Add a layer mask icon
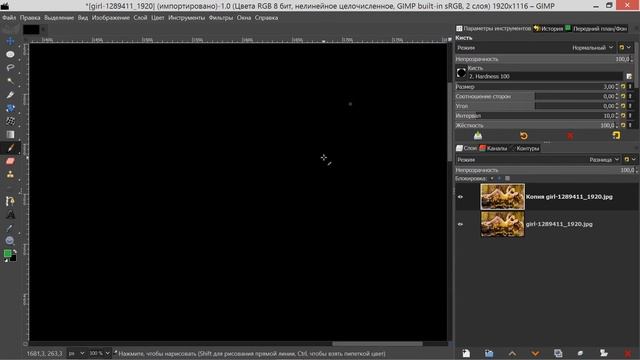This screenshot has width=640, height=360. [604, 353]
